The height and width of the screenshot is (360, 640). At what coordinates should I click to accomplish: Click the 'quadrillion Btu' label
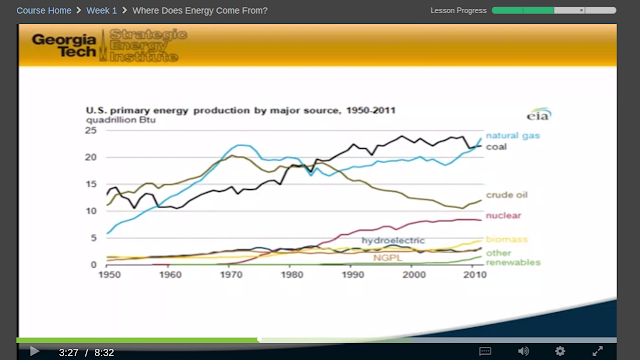pos(121,120)
